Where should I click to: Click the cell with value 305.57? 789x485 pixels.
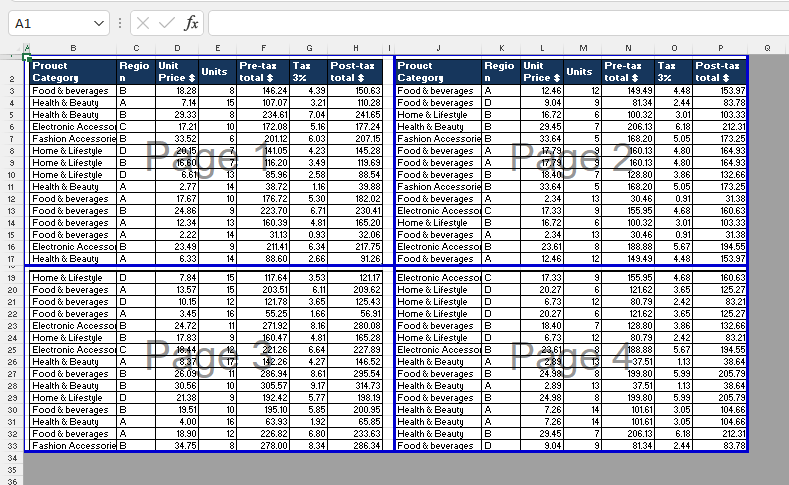[263, 386]
